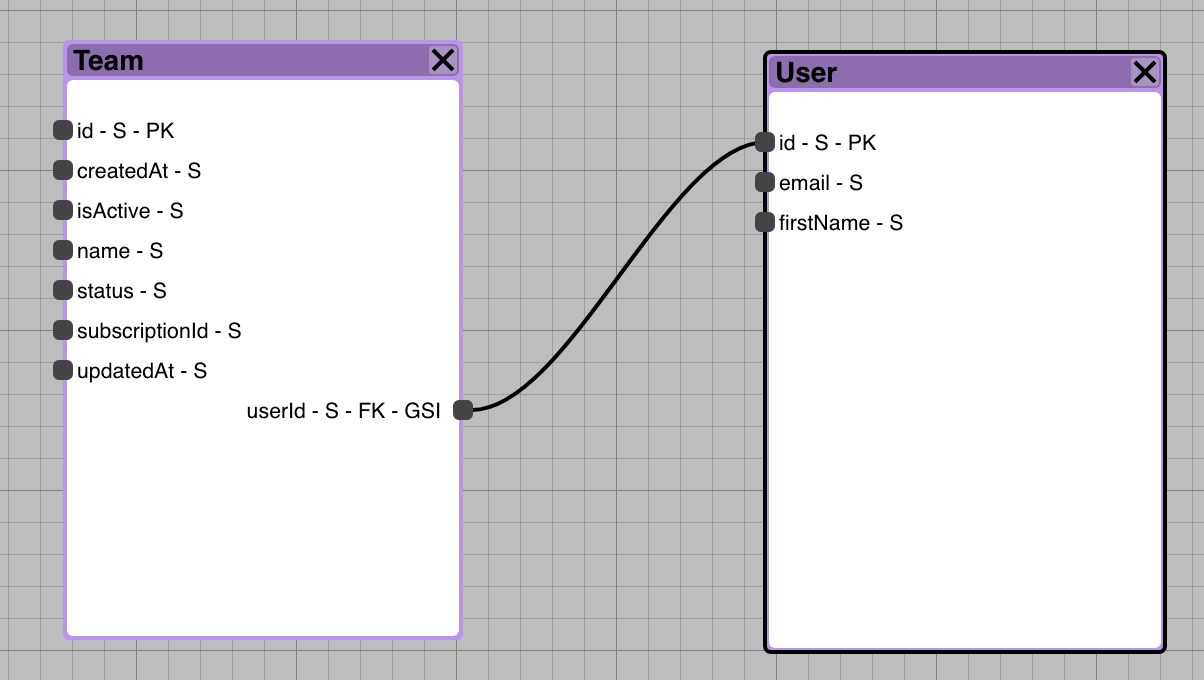
Task: Click input port of User id - S - PK
Action: point(765,142)
